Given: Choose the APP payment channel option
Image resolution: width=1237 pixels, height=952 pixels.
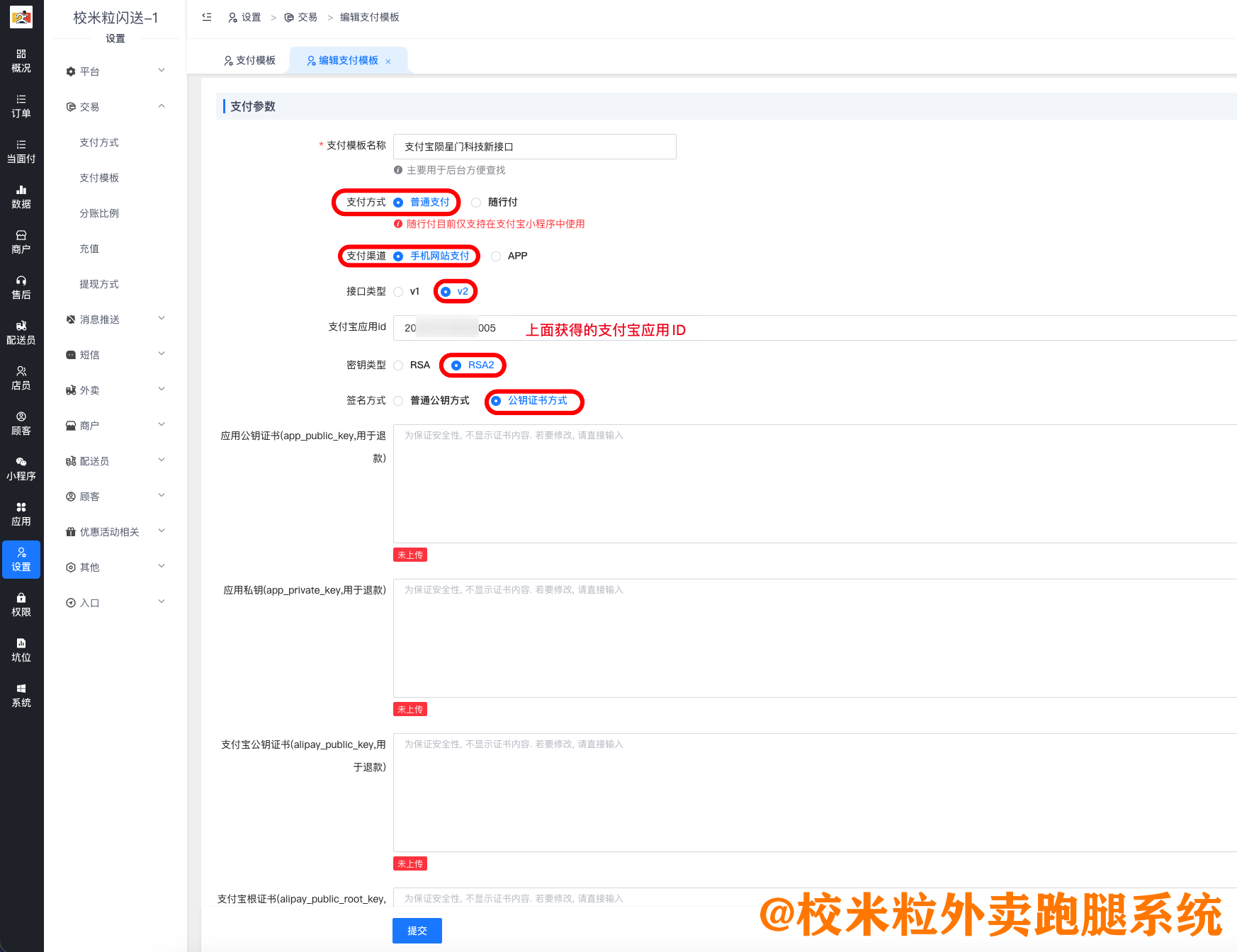Looking at the screenshot, I should 497,256.
